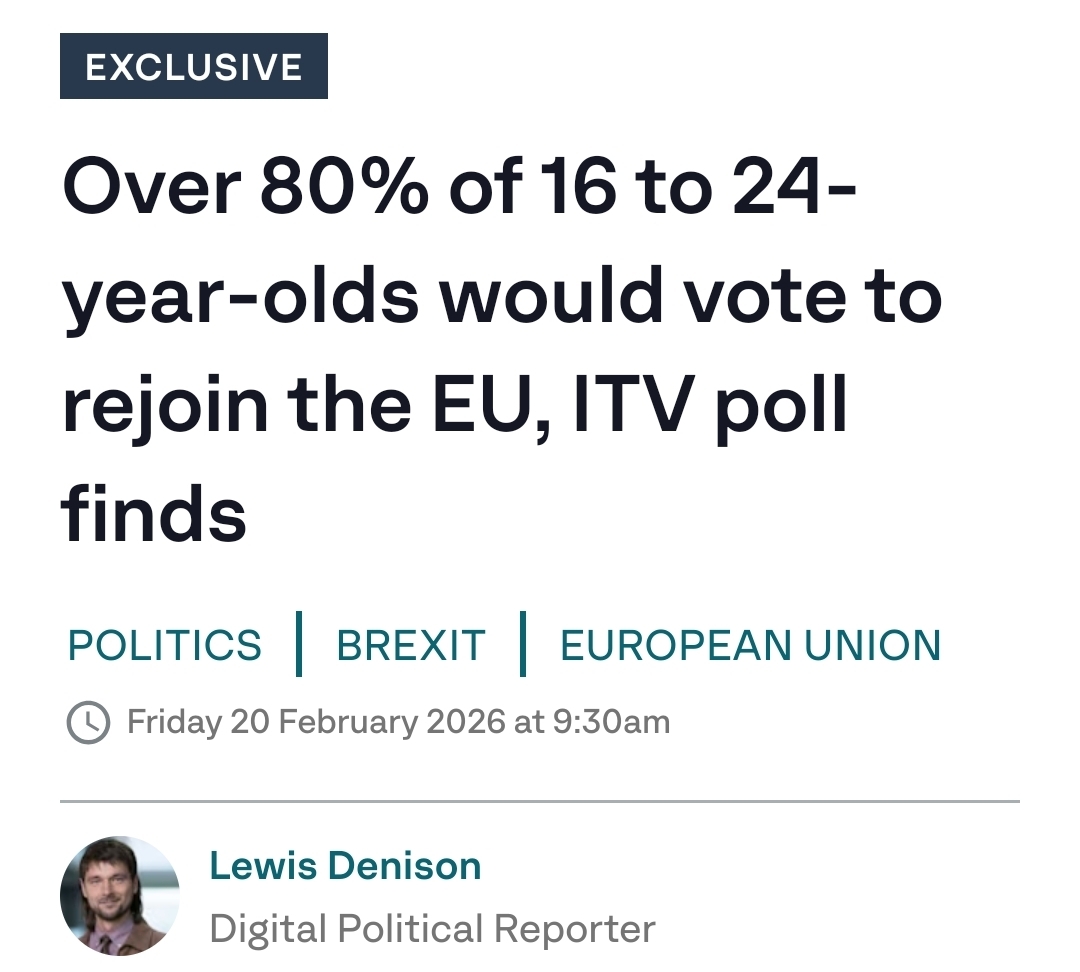1080x972 pixels.
Task: Click the 9:30am time in the timestamp
Action: 610,722
